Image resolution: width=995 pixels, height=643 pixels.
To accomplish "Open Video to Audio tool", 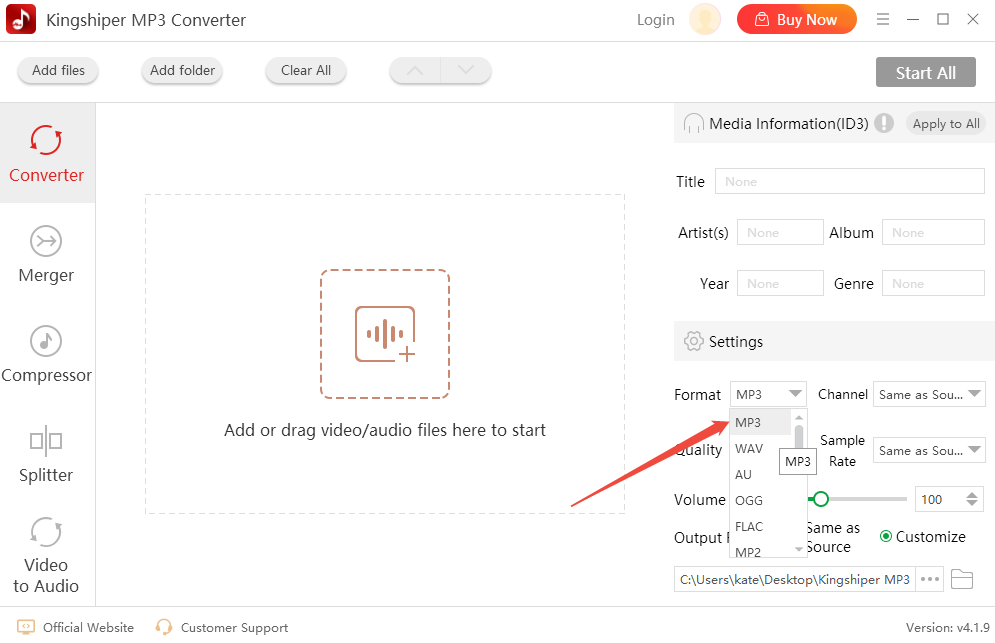I will [46, 554].
